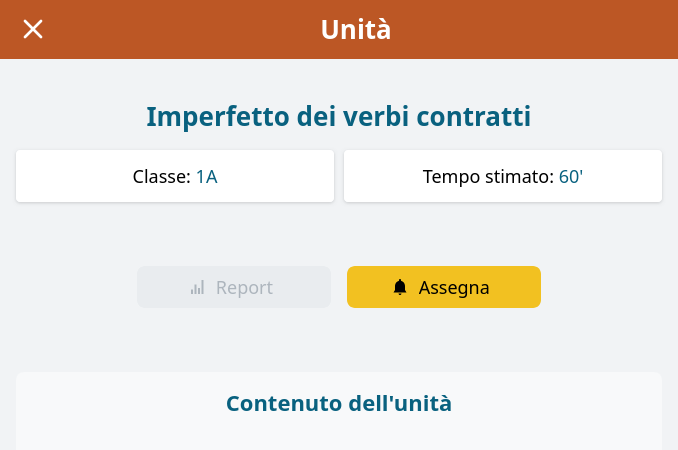The height and width of the screenshot is (450, 678).
Task: Click the unit content panel below the heading
Action: 339,434
